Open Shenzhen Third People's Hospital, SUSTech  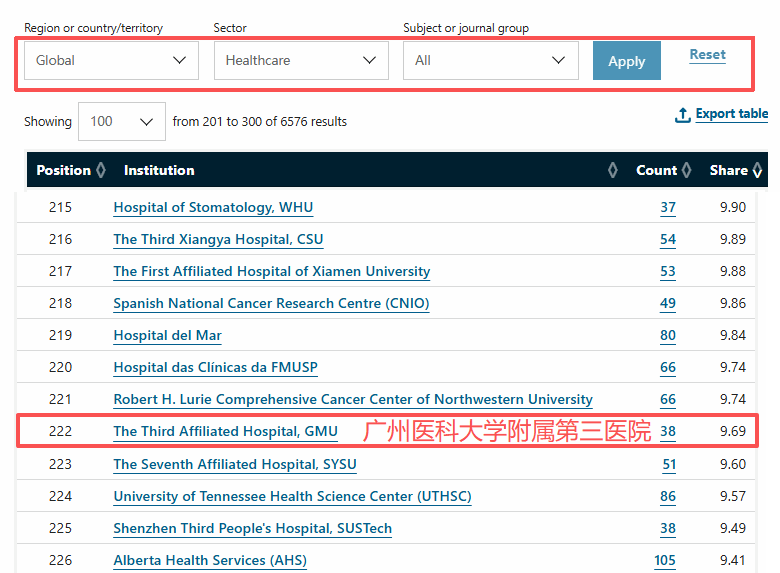tap(253, 528)
